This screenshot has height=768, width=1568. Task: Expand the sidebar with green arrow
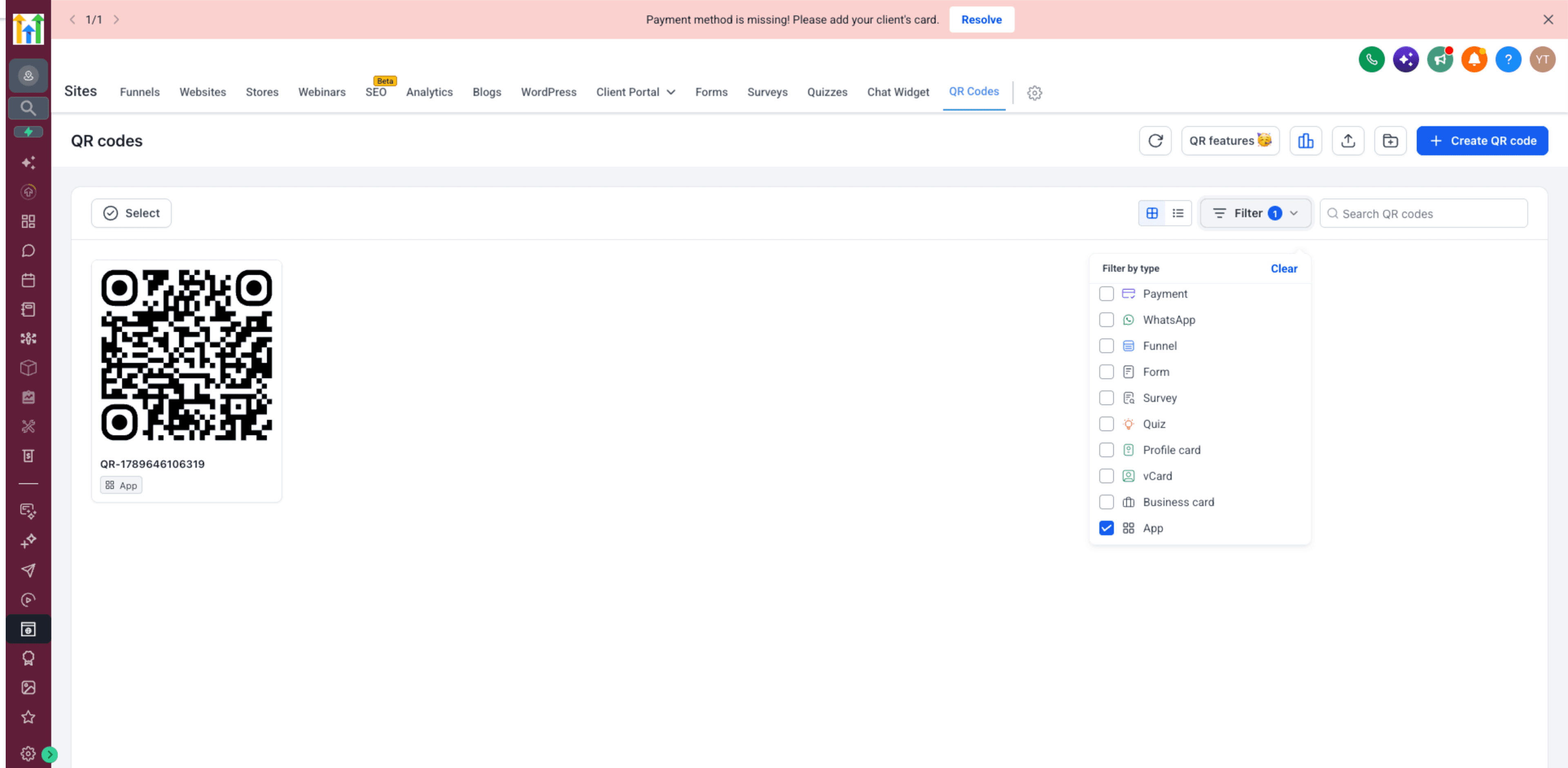tap(49, 755)
